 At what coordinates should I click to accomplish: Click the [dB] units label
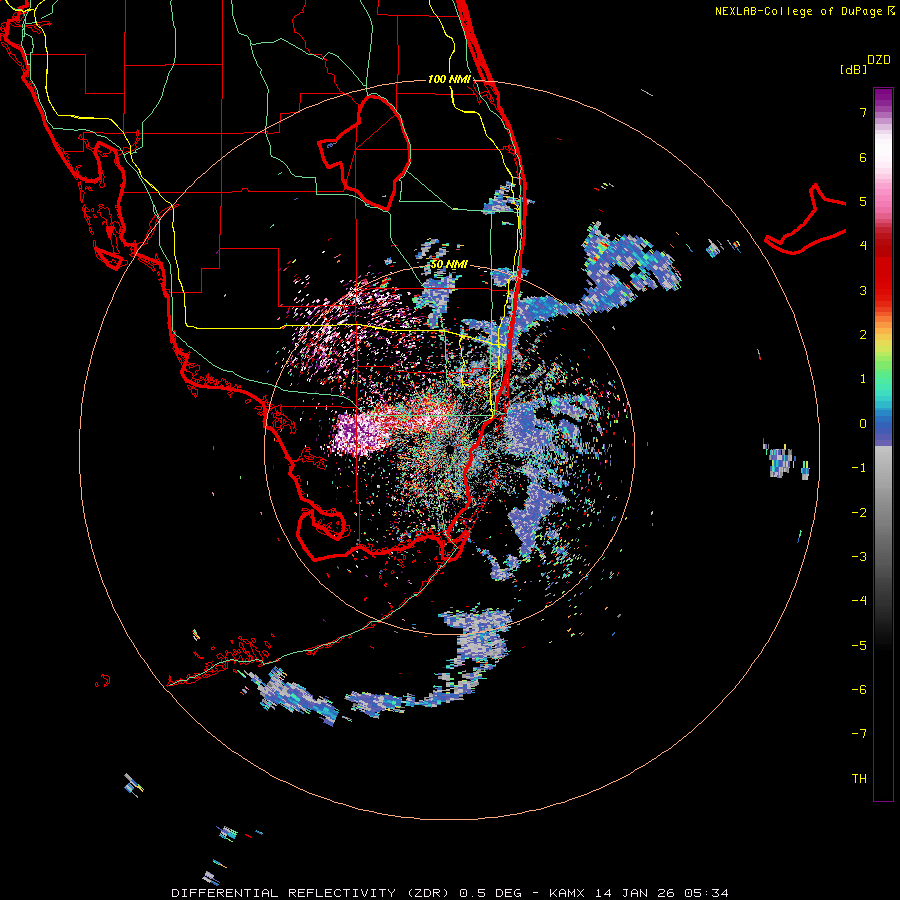click(853, 69)
